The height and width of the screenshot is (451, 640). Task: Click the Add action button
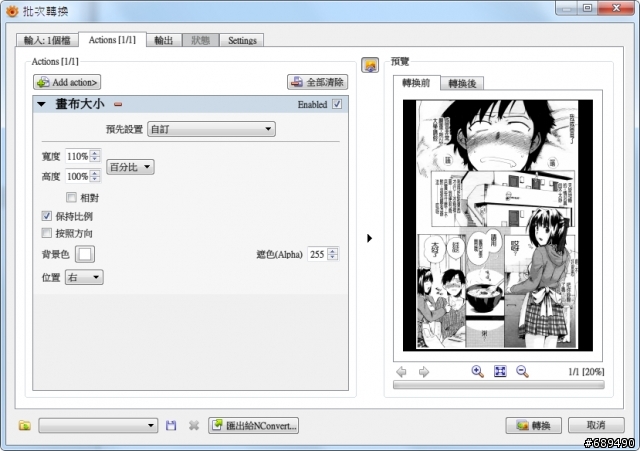tap(67, 82)
